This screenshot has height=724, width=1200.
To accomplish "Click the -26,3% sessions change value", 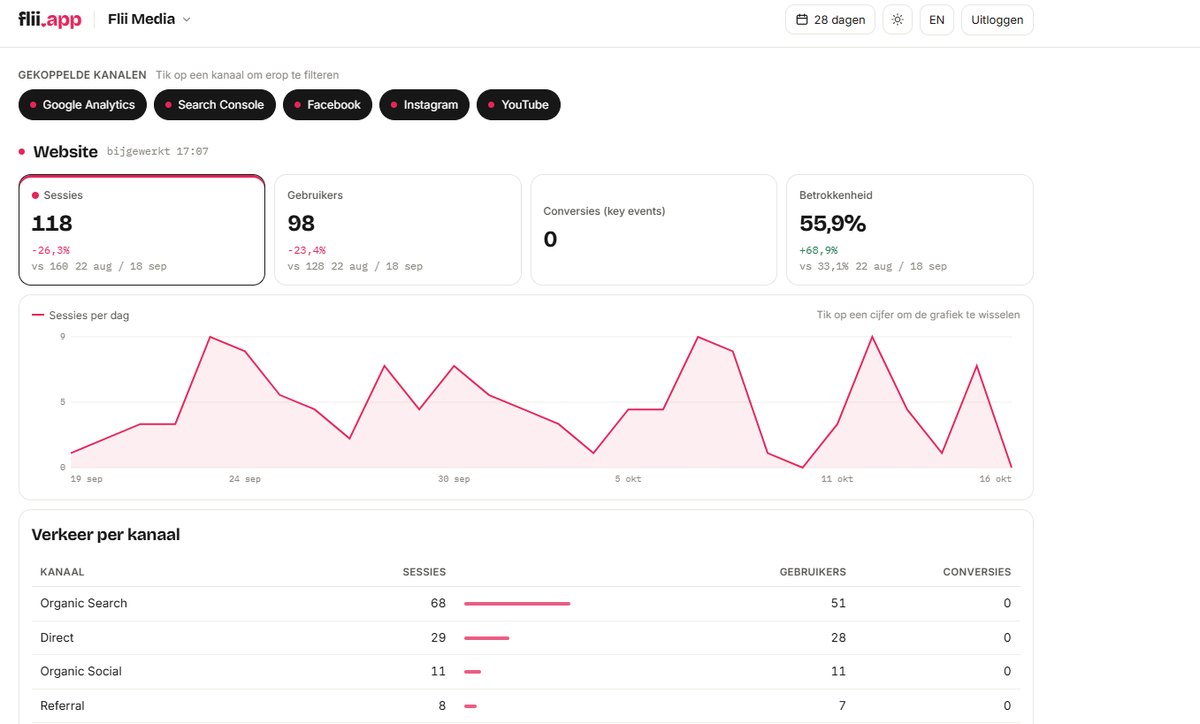I will [51, 250].
